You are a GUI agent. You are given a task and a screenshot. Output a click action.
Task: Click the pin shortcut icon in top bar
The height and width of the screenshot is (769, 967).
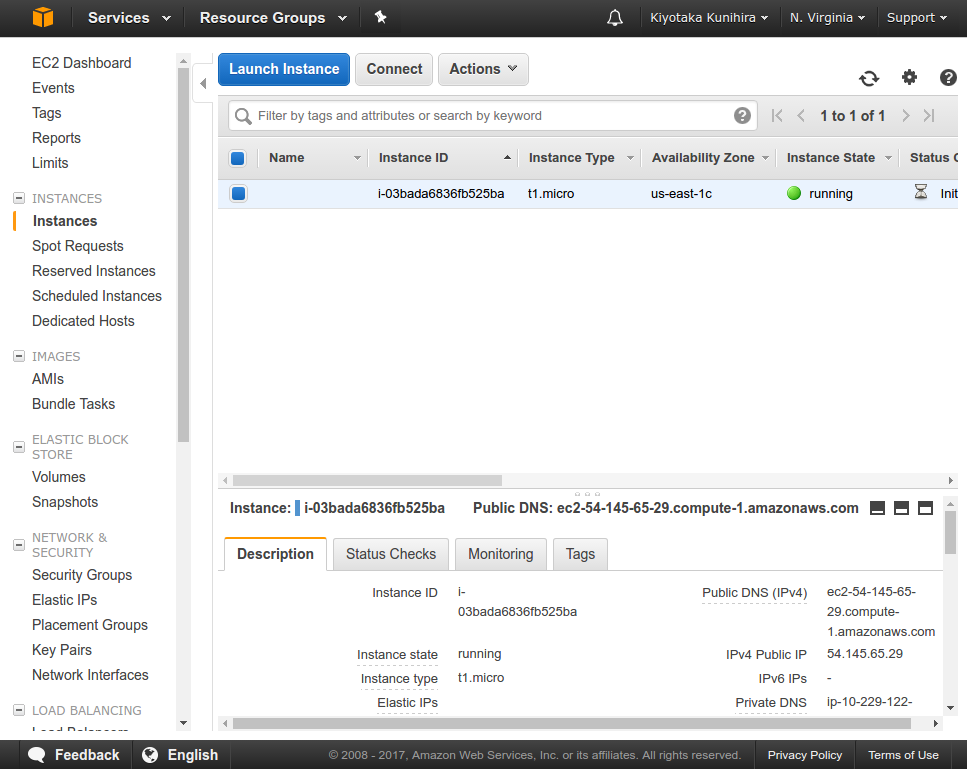pos(381,17)
